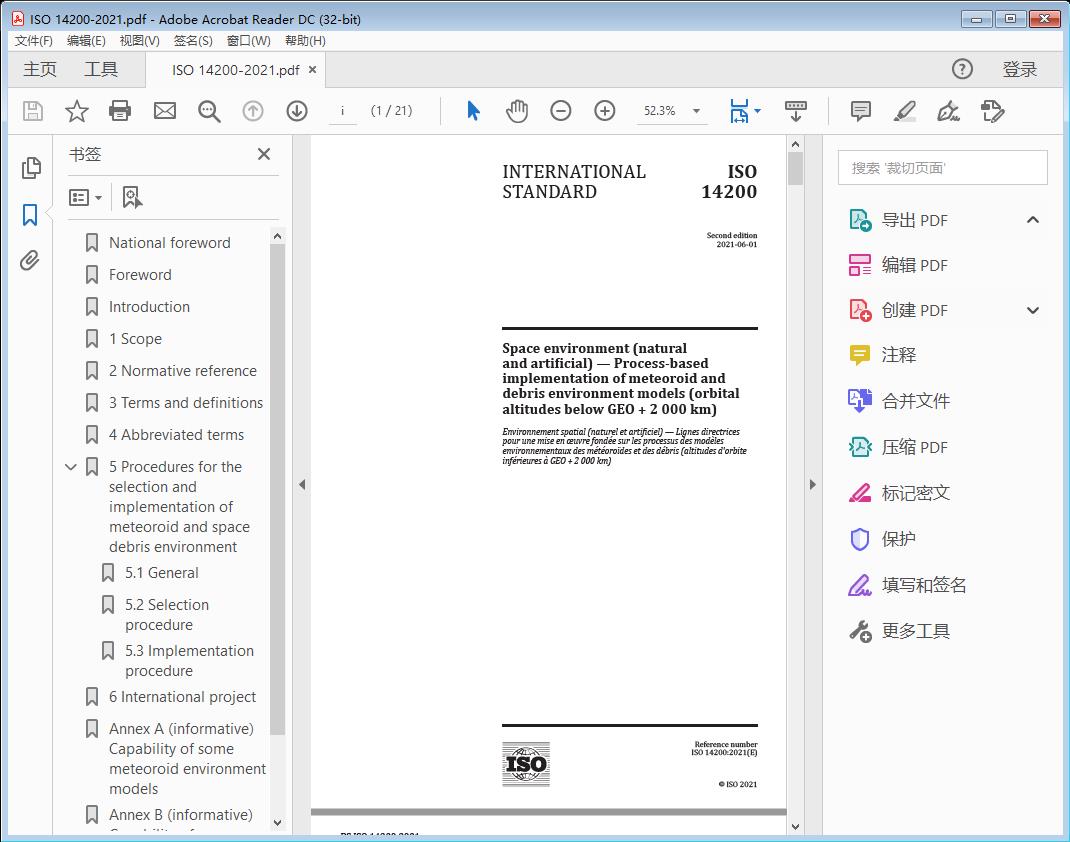Add a sticky note comment
Viewport: 1070px width, 842px height.
pos(860,111)
